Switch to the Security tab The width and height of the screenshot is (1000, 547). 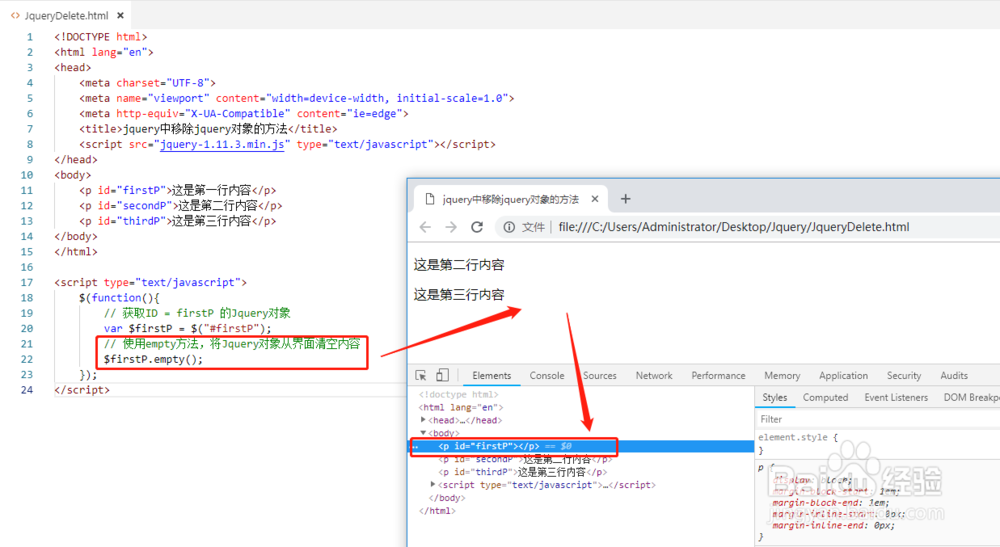[x=904, y=376]
